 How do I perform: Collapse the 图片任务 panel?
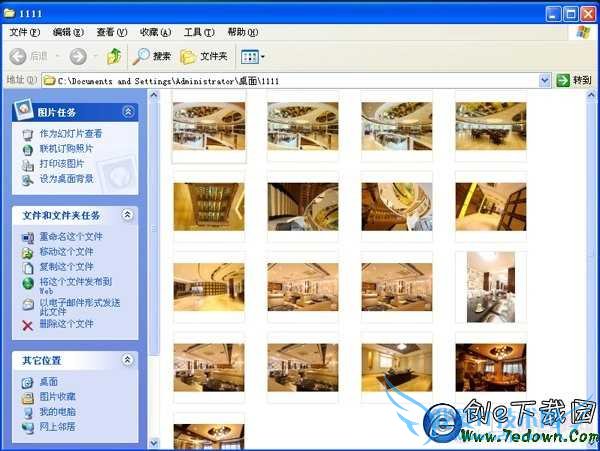128,111
